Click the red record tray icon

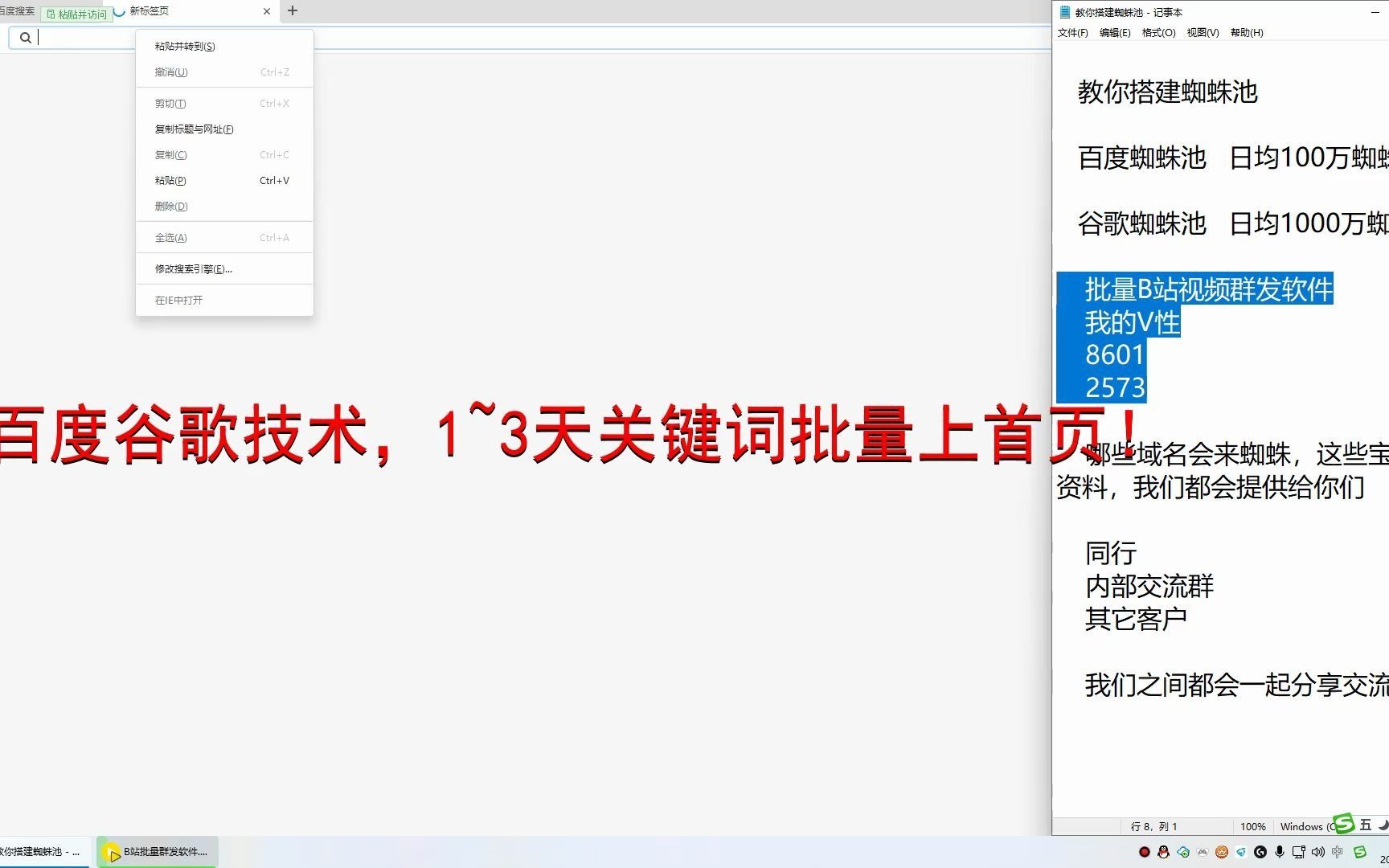point(1145,852)
